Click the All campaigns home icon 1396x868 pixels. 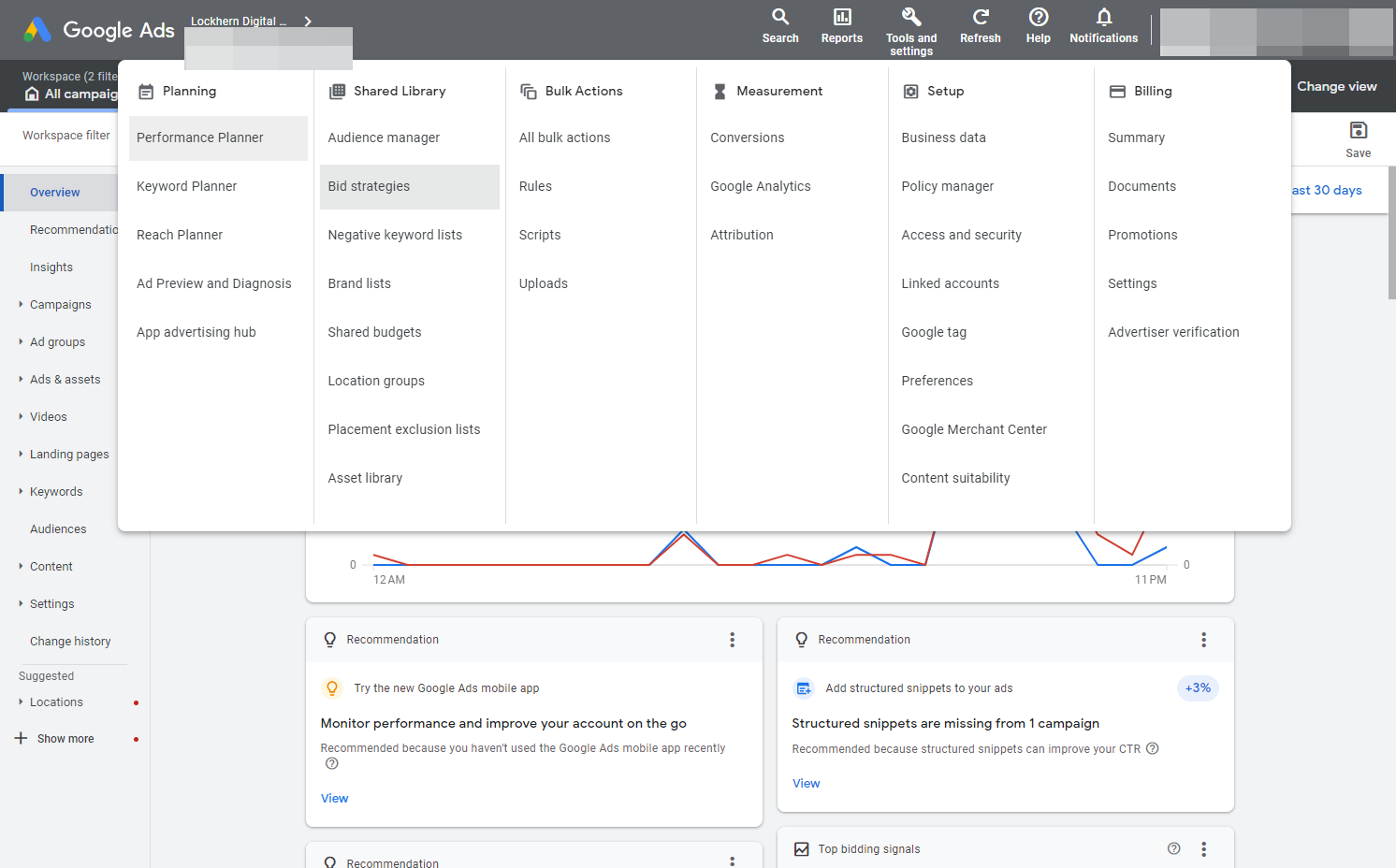[x=32, y=94]
